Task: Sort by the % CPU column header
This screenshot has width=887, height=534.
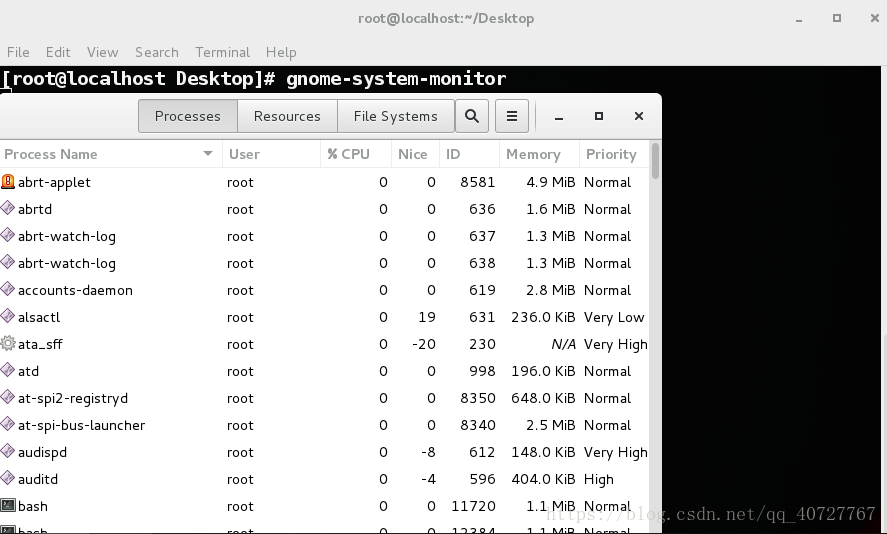Action: tap(356, 154)
